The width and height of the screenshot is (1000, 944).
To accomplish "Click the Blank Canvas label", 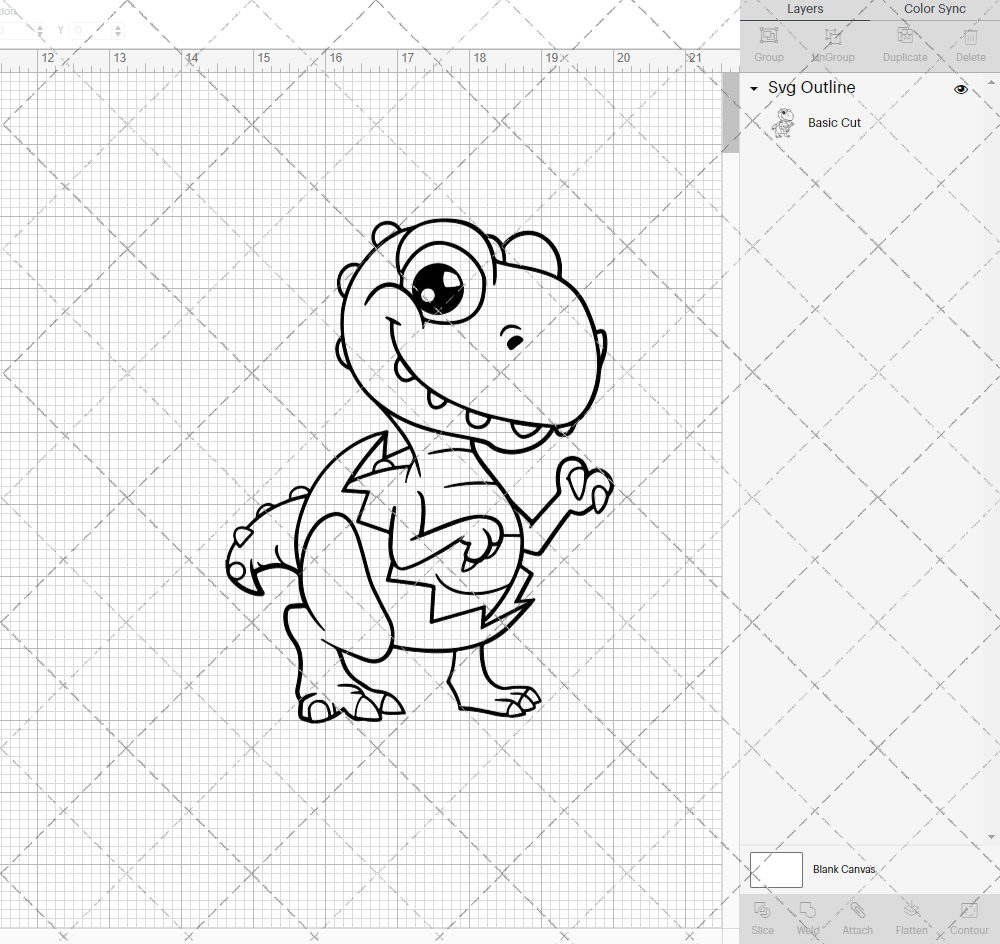I will (x=844, y=869).
